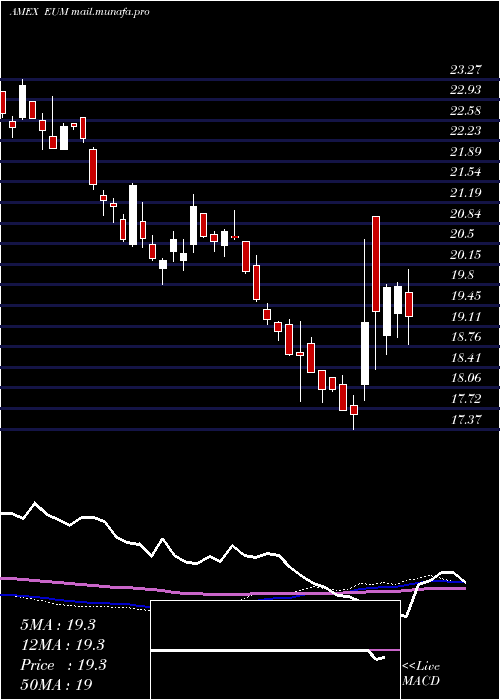
Task: Click the 18.41 price axis label
Action: click(466, 358)
